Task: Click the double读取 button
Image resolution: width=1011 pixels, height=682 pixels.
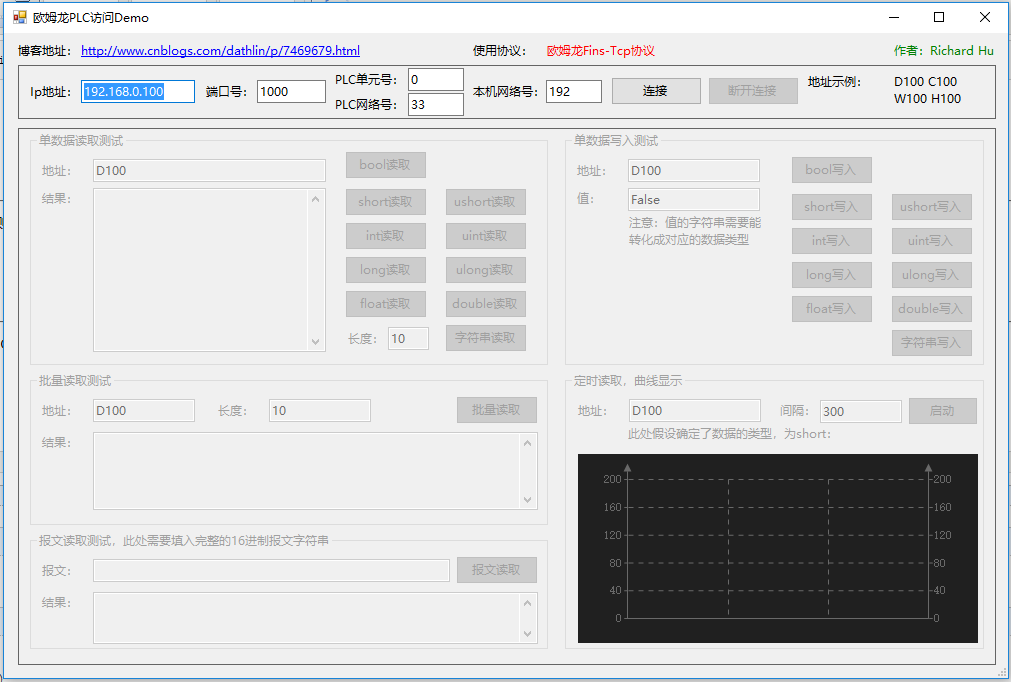Action: pos(486,304)
